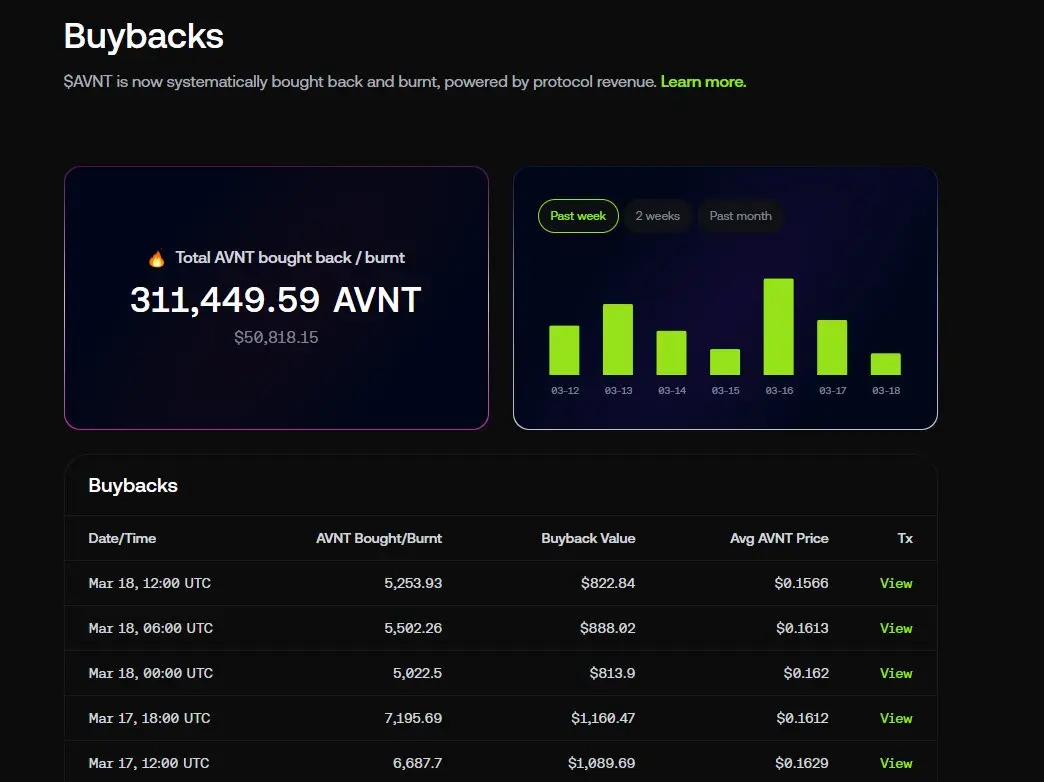Click the 5,502.26 amount cell

coord(413,628)
